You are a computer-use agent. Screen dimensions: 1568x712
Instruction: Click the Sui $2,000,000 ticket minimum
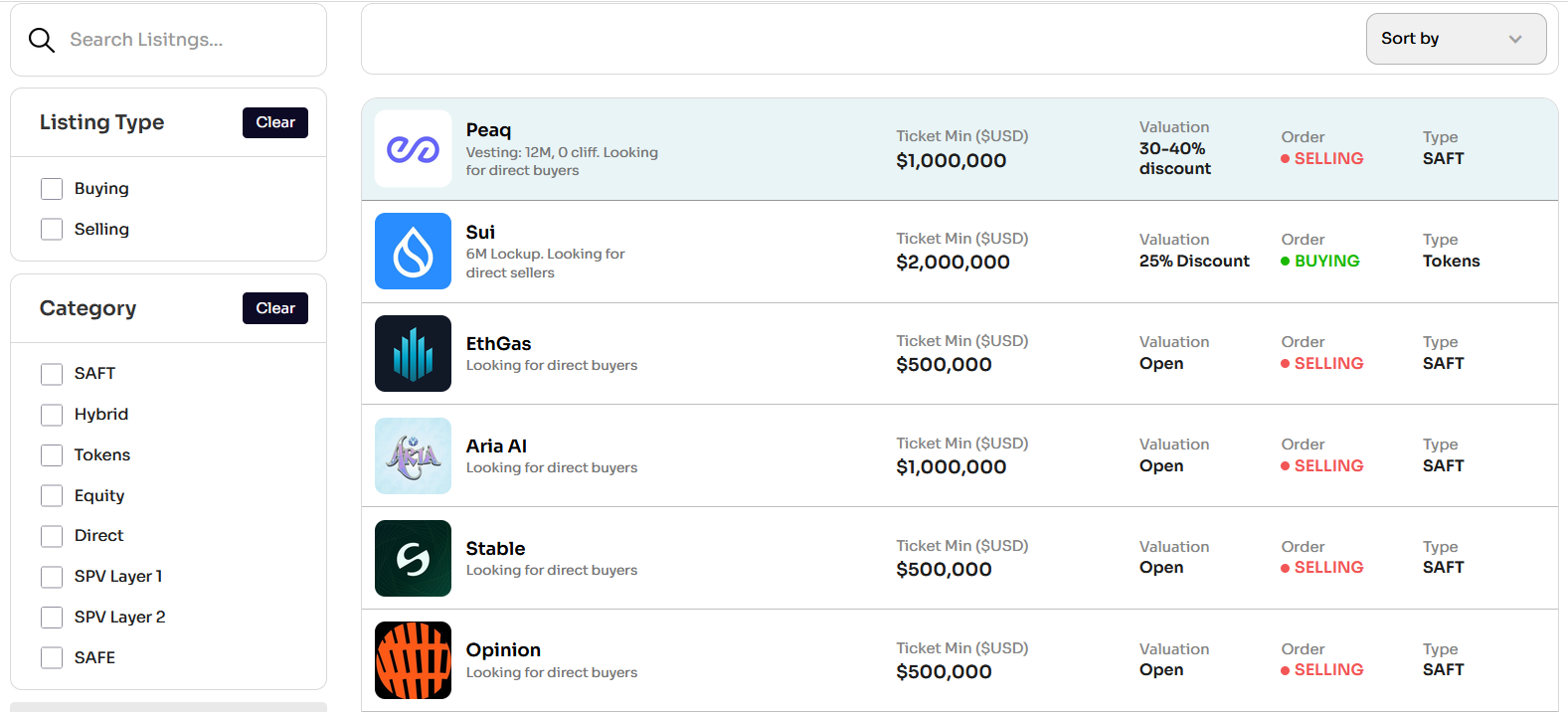(953, 263)
